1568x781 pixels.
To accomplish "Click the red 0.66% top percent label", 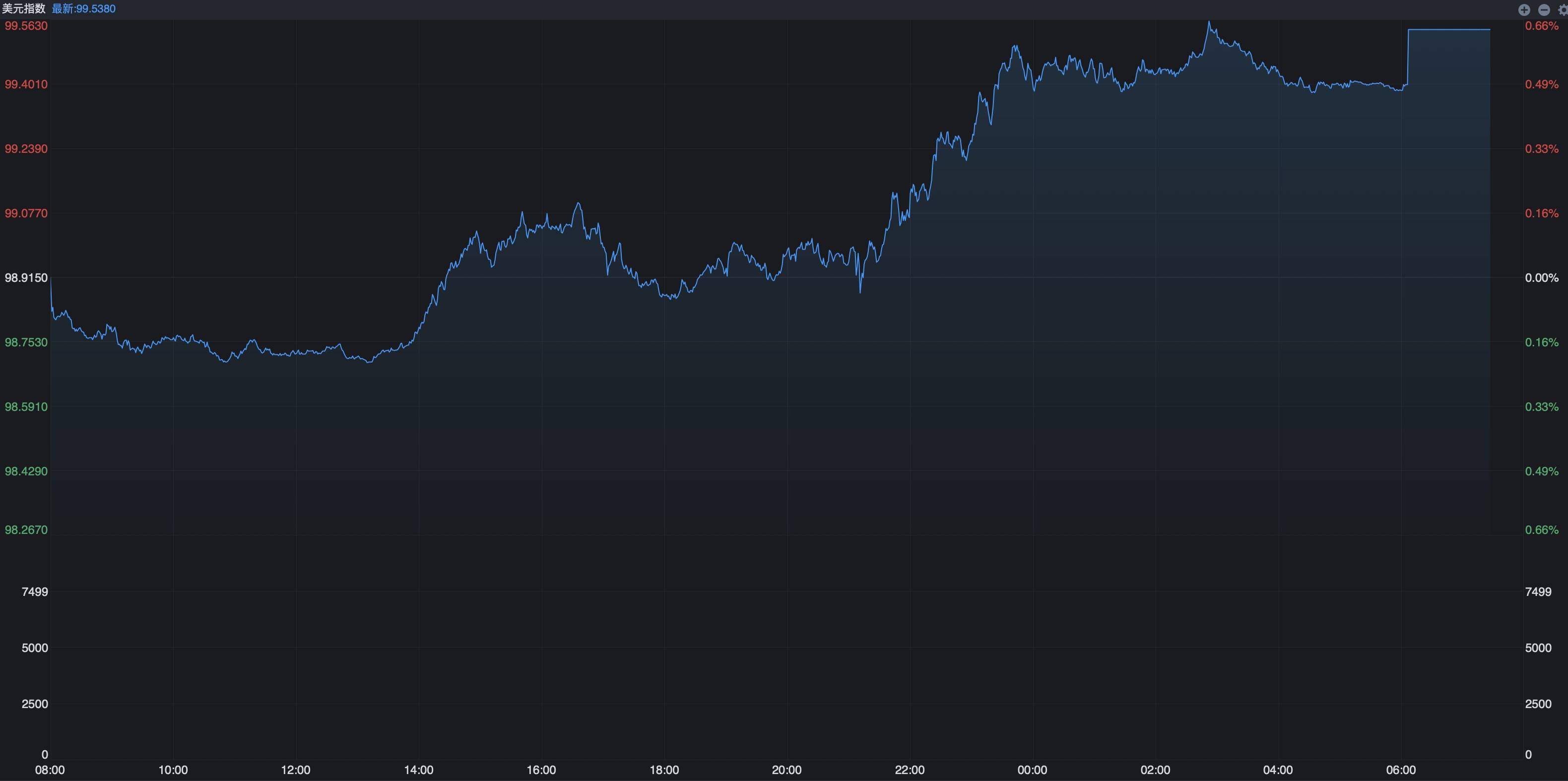I will (1541, 26).
